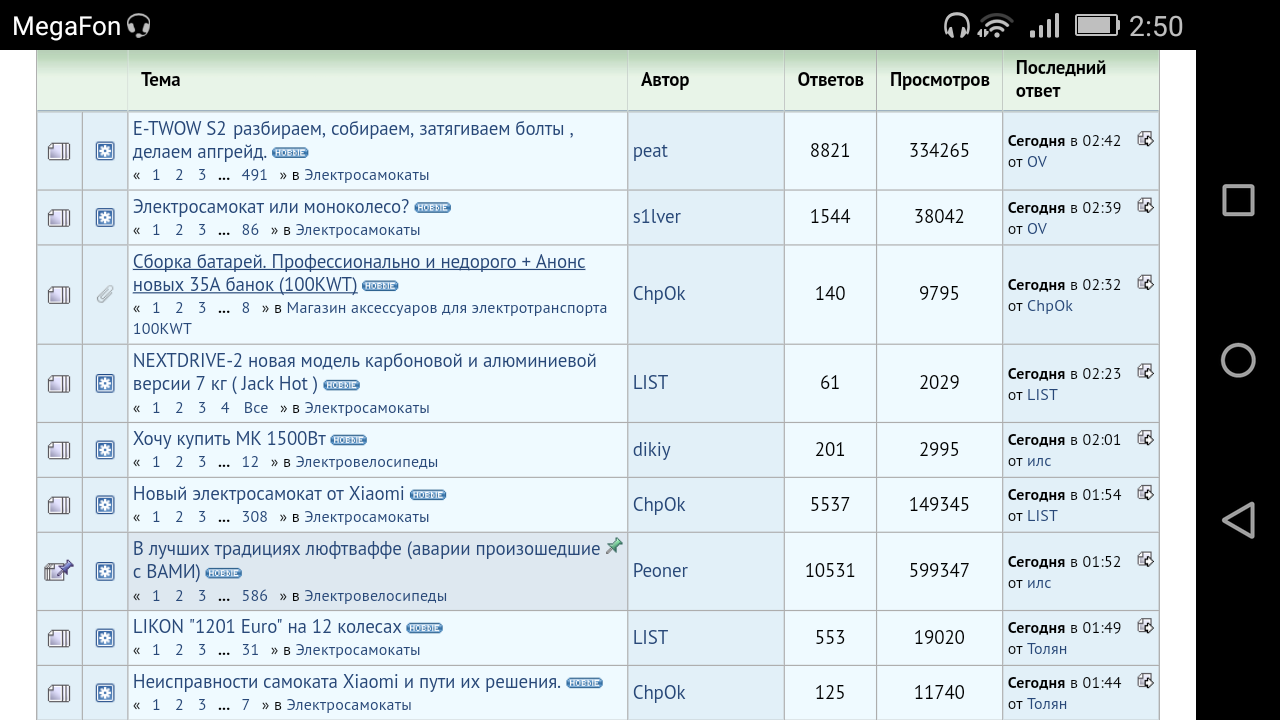1280x720 pixels.
Task: Sort topics by 'Ответов' column header
Action: click(830, 80)
